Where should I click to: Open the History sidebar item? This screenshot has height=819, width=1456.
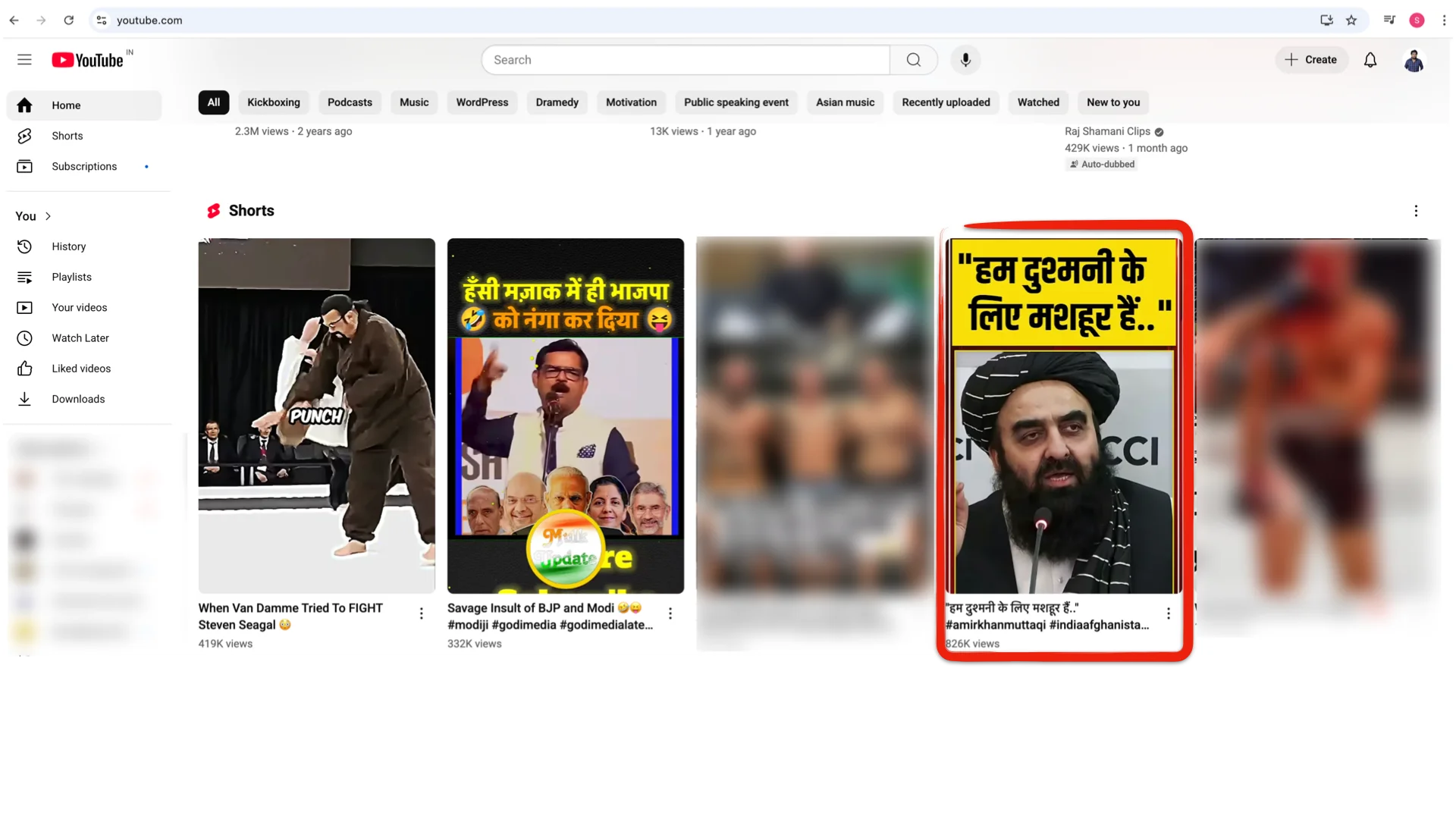(x=68, y=246)
